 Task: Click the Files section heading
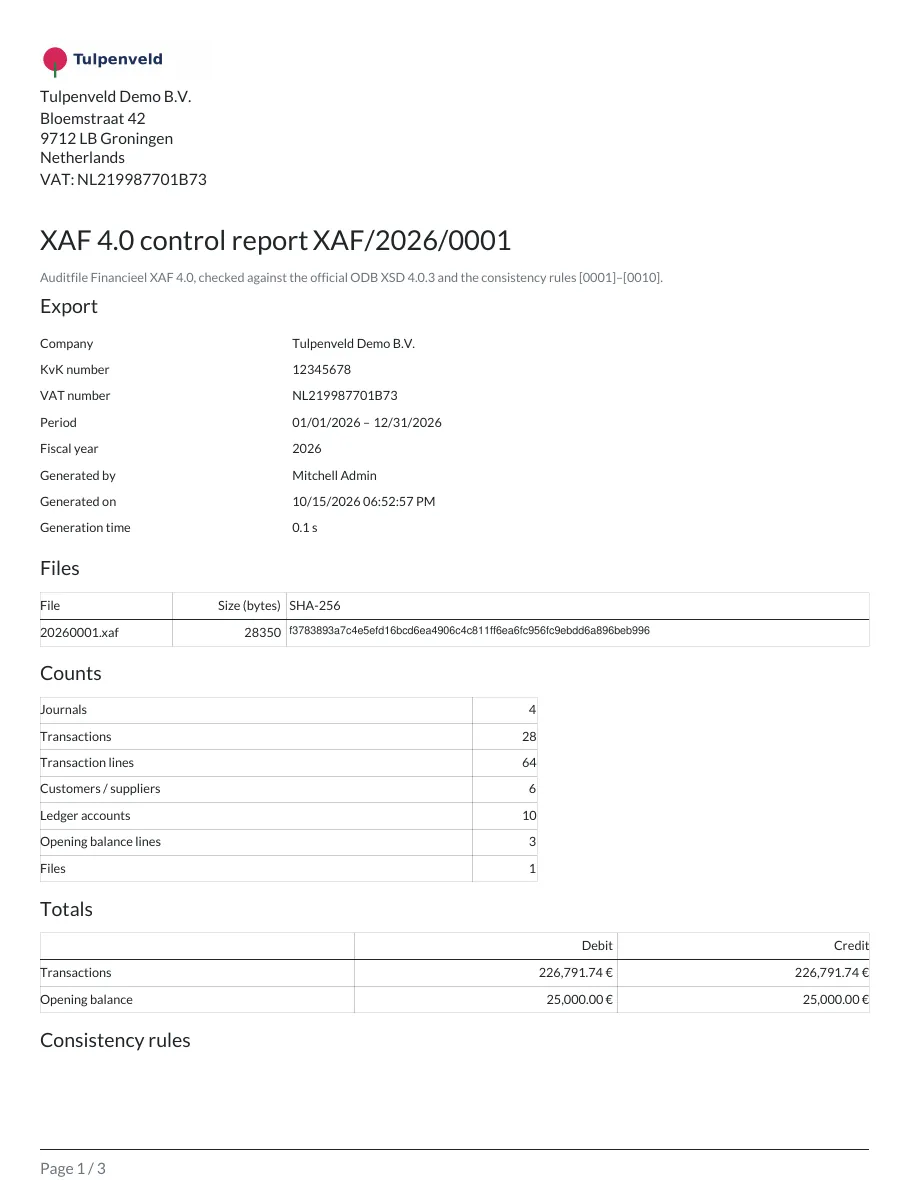(59, 569)
